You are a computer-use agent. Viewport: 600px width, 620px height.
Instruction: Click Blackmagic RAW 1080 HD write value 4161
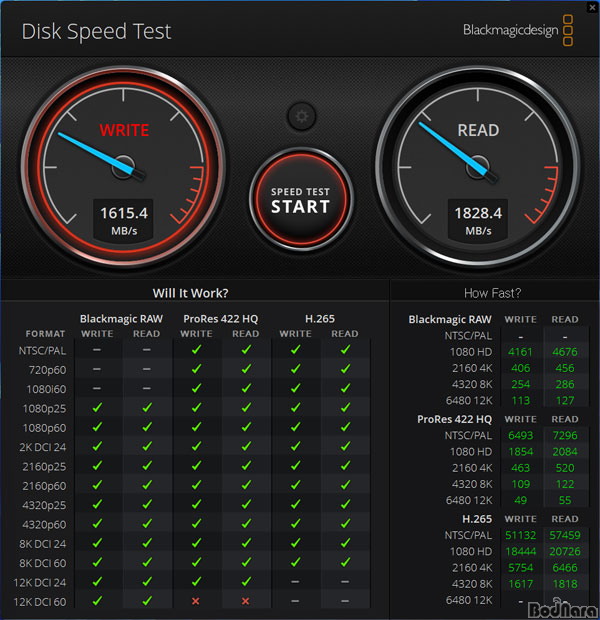tap(520, 352)
